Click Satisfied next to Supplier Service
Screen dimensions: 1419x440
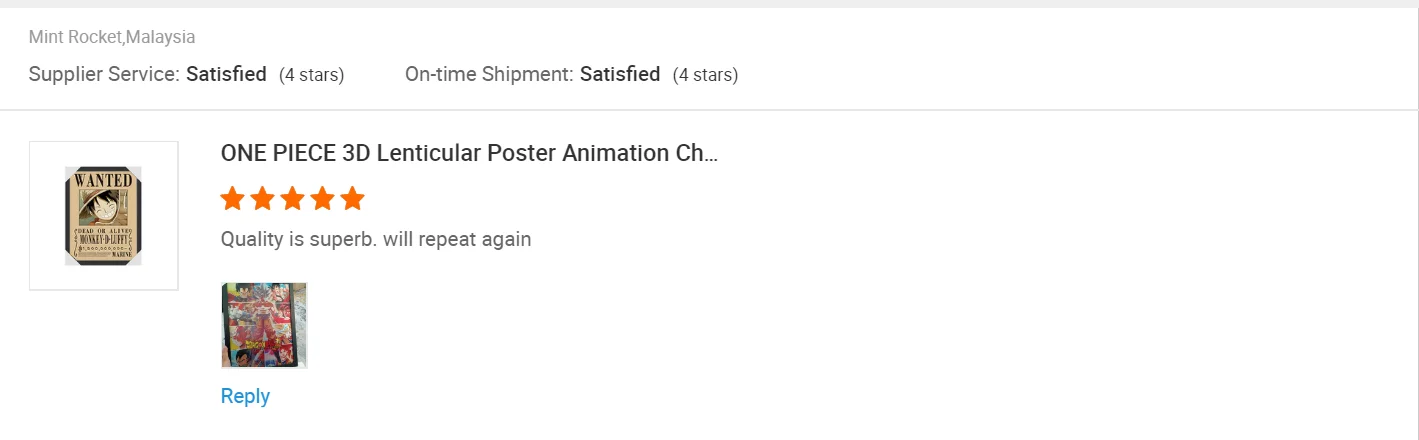tap(226, 74)
